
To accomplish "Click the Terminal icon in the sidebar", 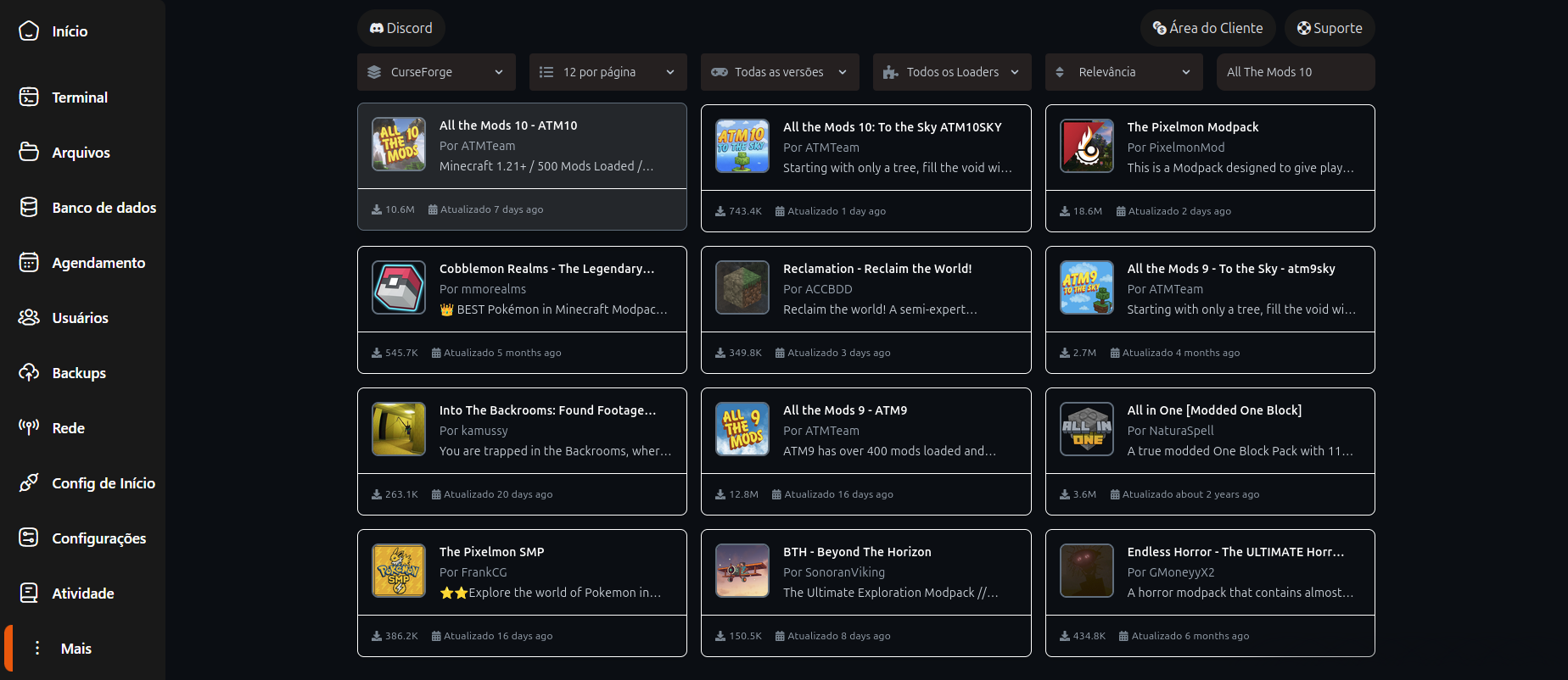I will 29,98.
